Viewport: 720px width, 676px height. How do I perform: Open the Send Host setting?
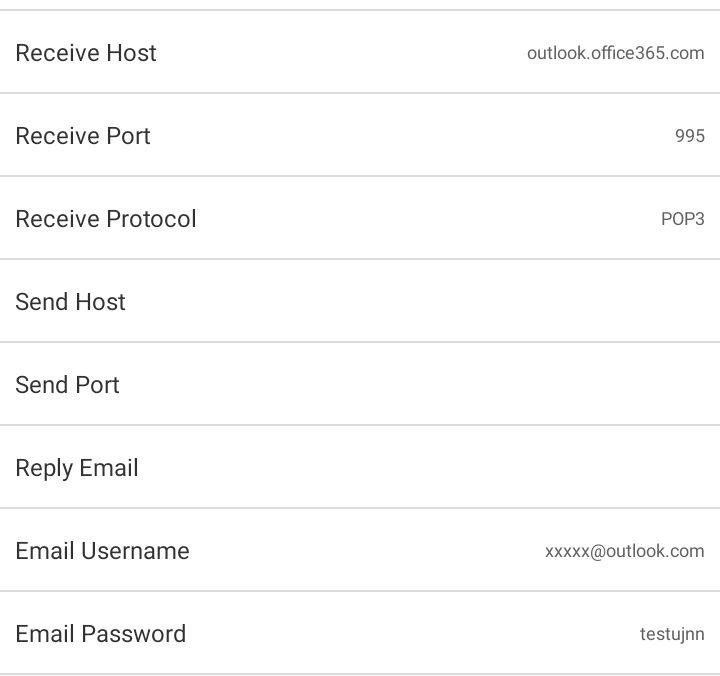tap(360, 301)
